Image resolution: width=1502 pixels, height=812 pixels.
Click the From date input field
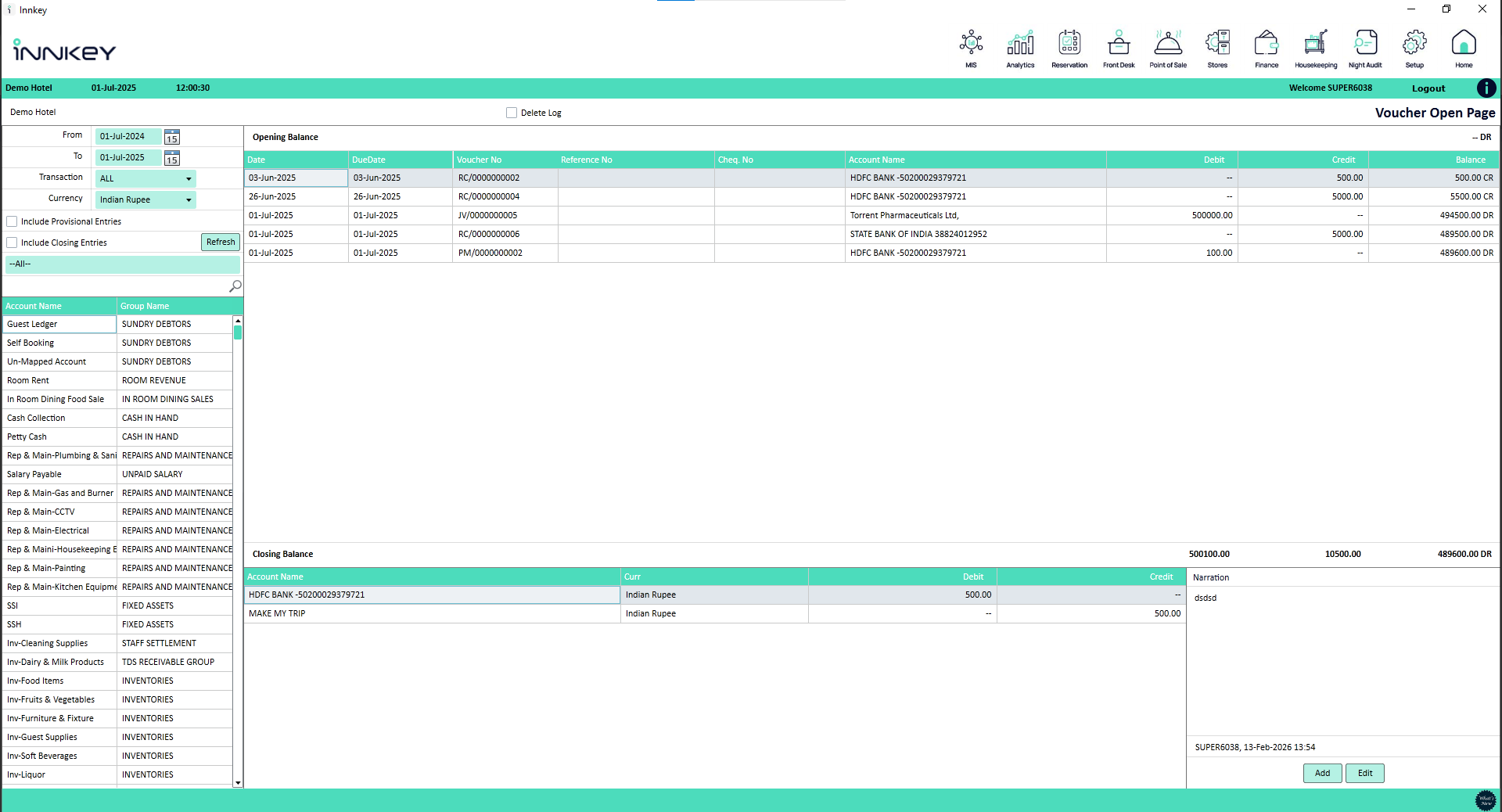coord(128,136)
